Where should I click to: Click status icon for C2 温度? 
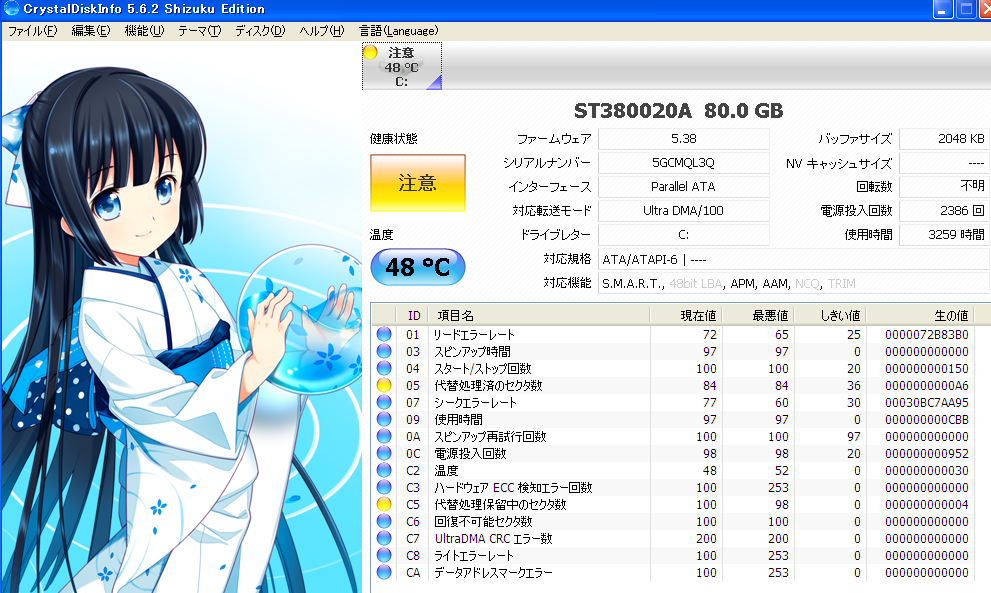tap(384, 470)
